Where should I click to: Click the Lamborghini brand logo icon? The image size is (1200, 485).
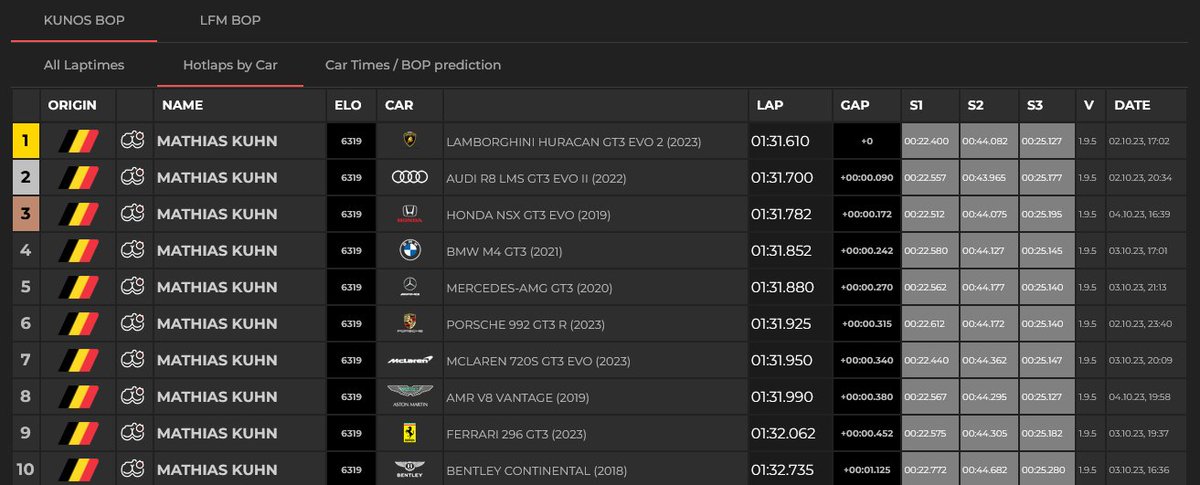[x=410, y=141]
